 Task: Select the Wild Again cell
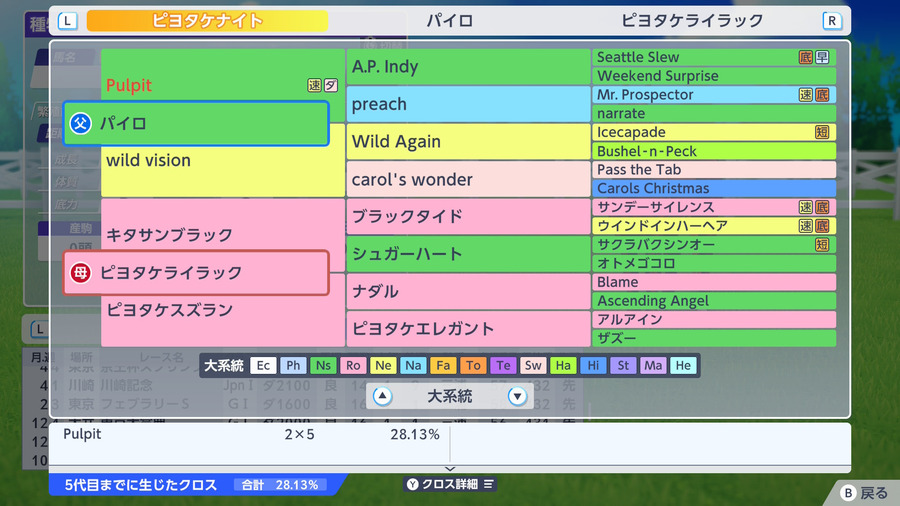coord(468,141)
